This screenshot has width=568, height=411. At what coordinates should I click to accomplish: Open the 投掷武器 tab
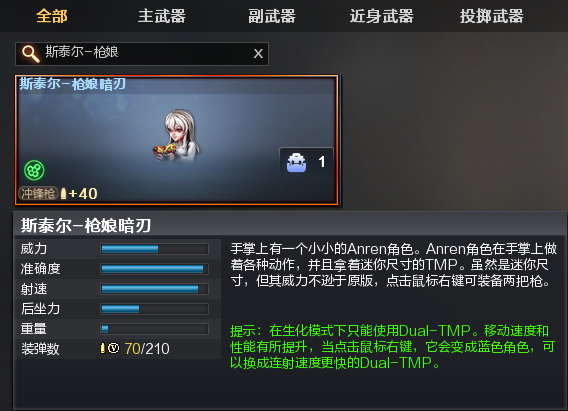492,16
